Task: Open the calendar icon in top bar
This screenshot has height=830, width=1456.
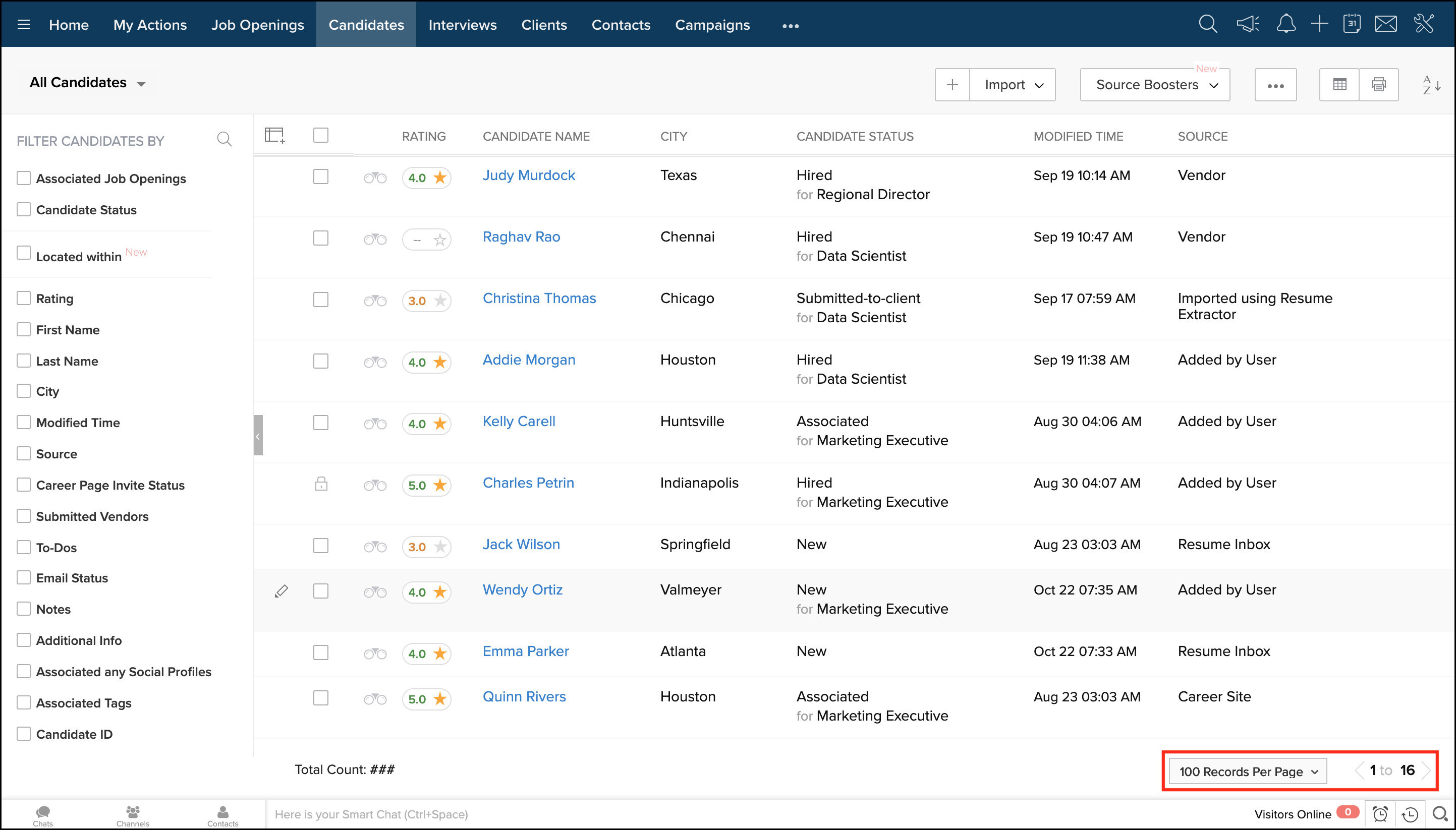Action: [x=1351, y=25]
